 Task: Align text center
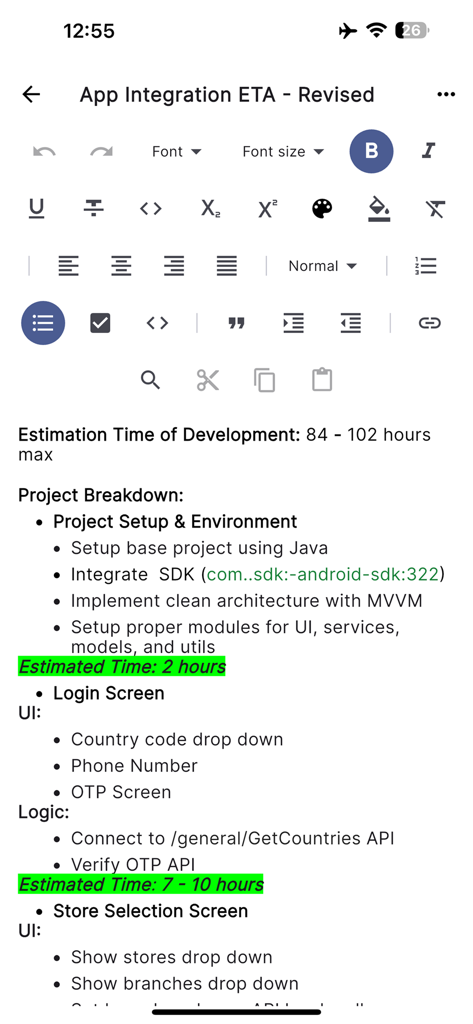coord(121,266)
